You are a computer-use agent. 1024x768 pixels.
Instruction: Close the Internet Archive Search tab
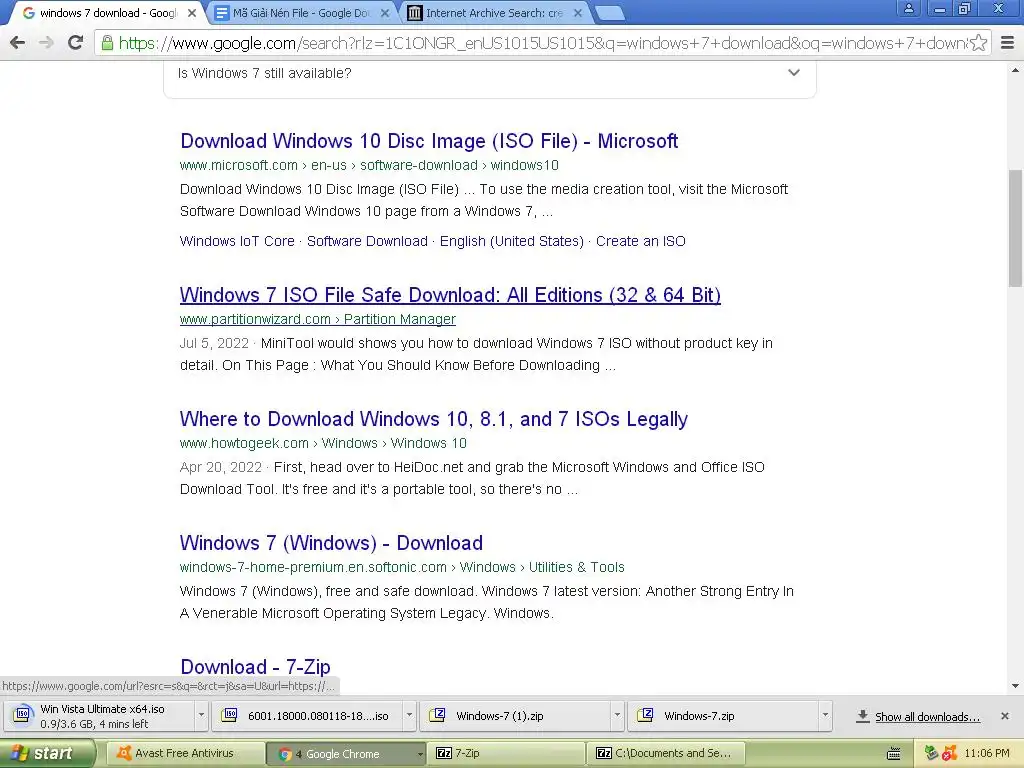[578, 12]
